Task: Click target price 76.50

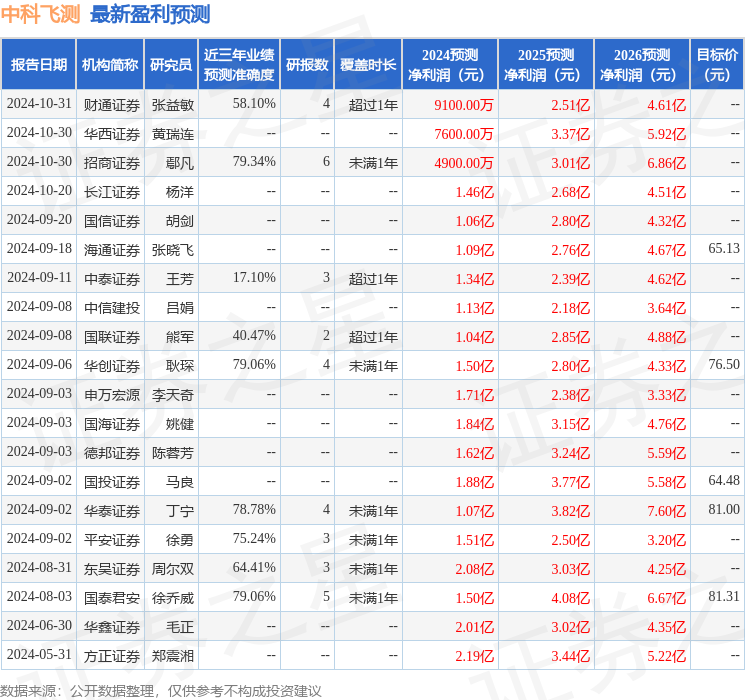Action: click(724, 364)
